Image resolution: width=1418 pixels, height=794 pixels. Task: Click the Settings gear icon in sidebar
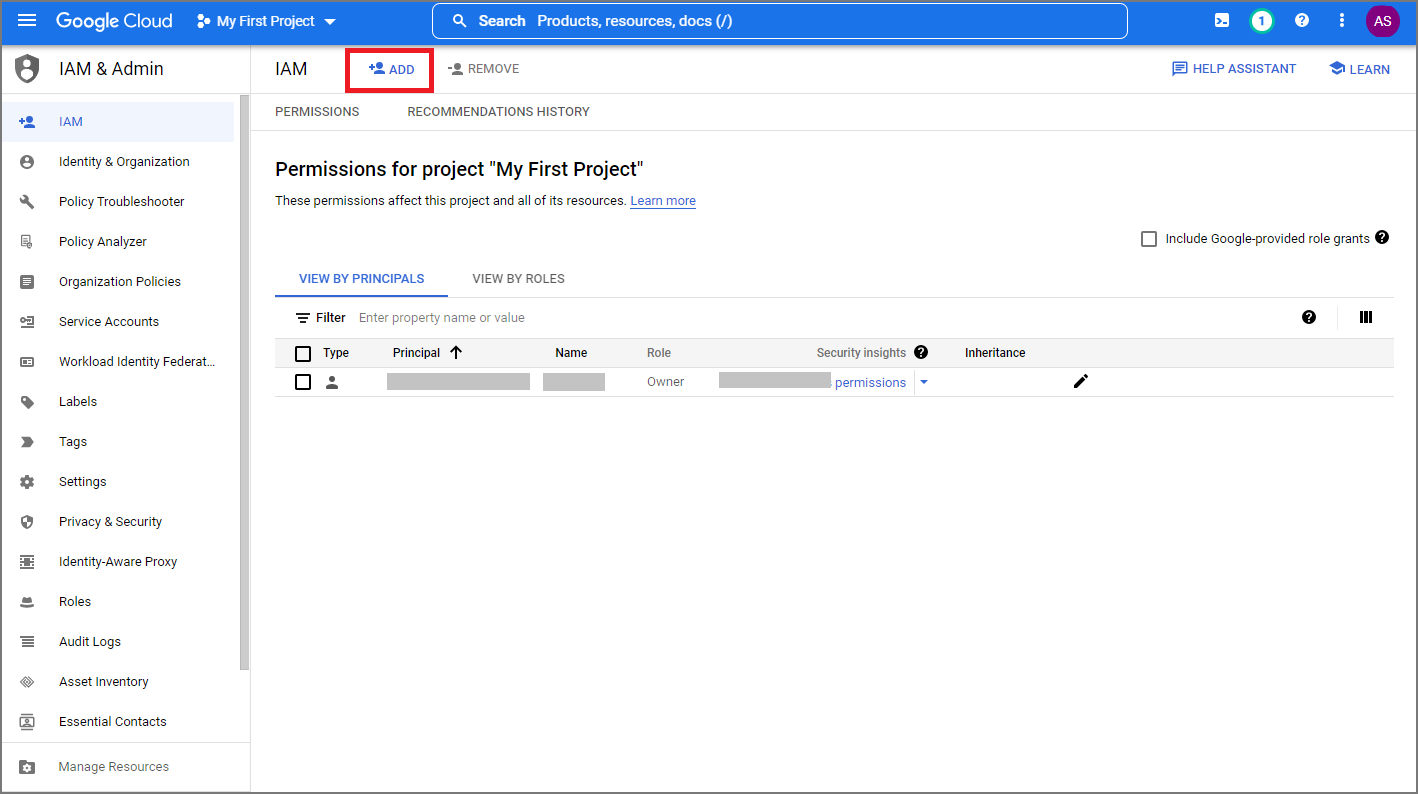point(27,482)
